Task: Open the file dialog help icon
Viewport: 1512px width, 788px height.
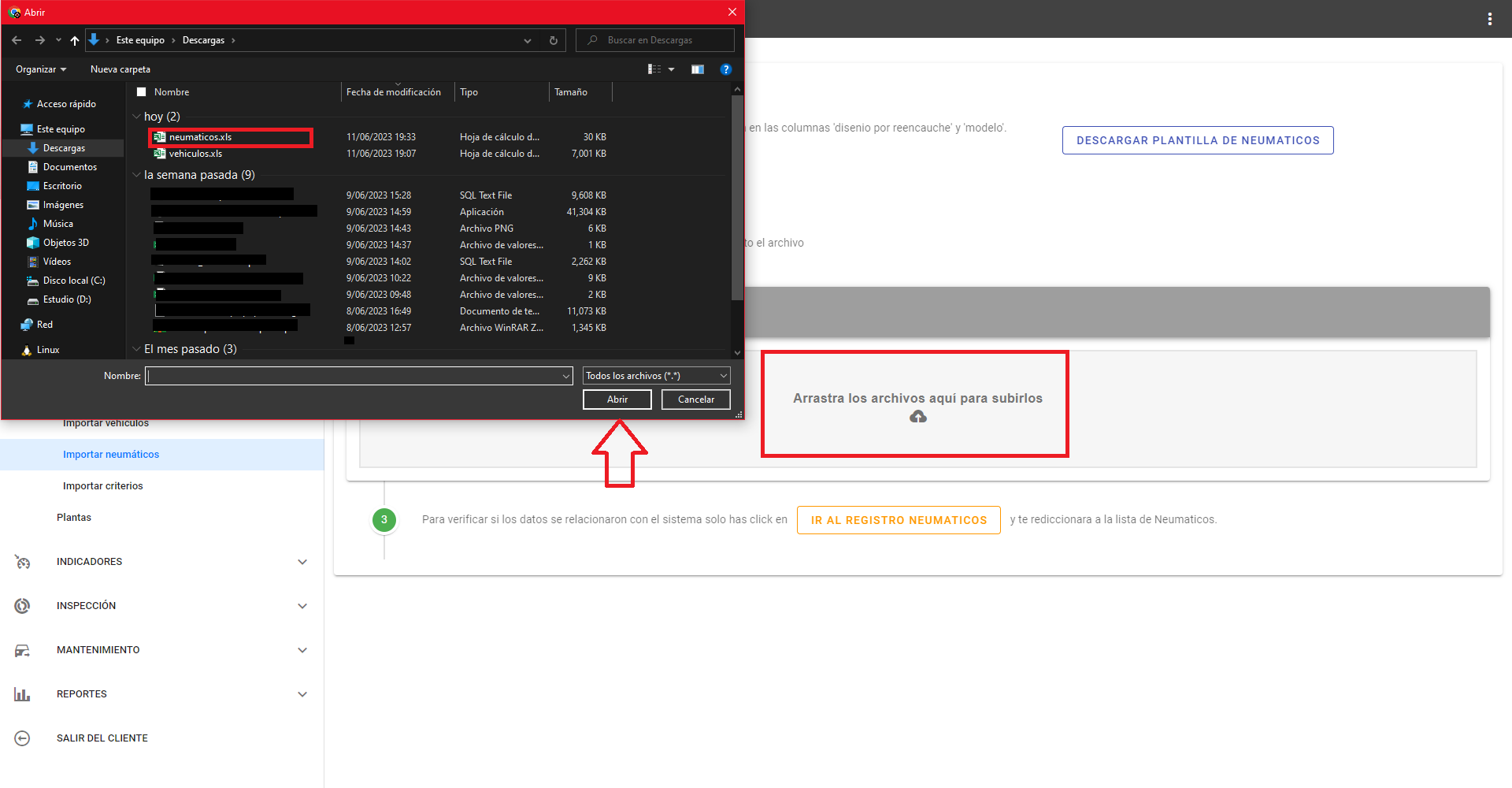Action: tap(725, 69)
